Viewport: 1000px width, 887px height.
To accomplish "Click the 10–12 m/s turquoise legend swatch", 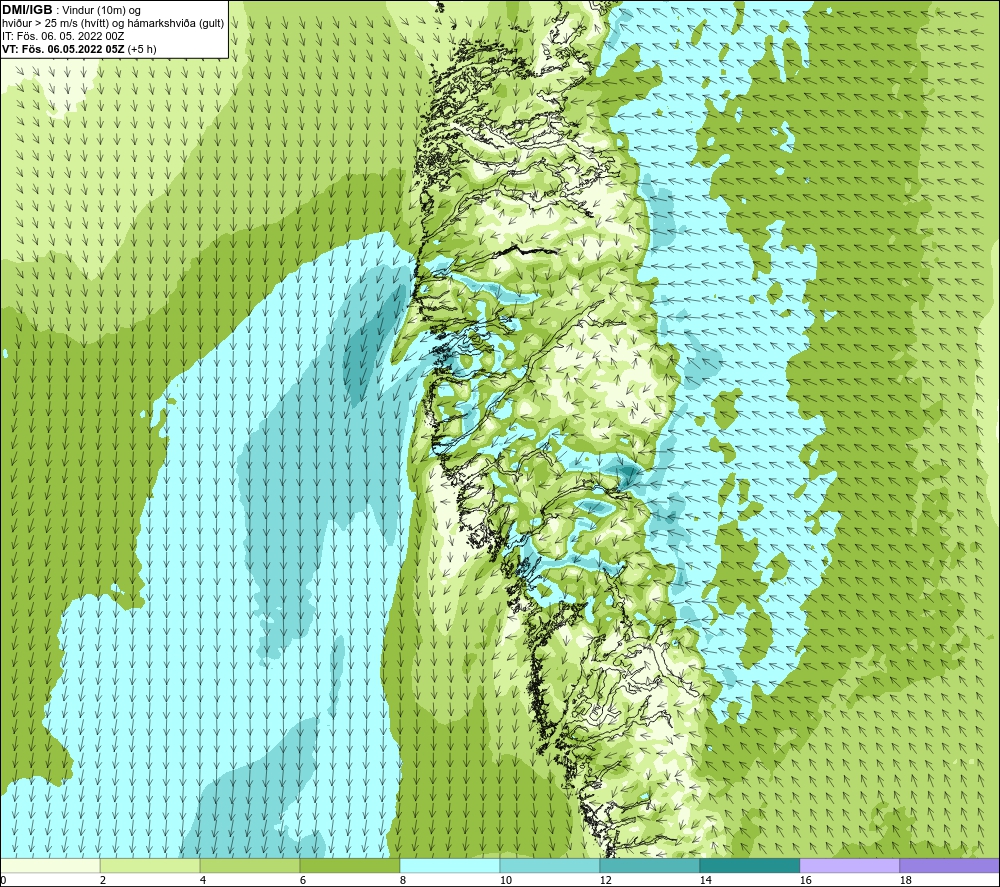I will 550,865.
